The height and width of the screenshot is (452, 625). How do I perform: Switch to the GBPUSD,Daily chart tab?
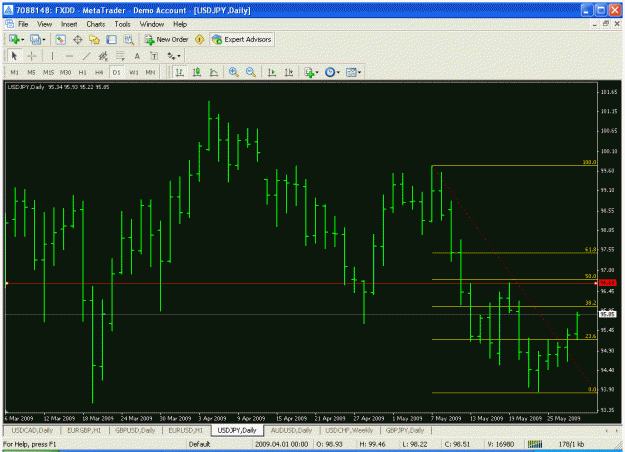pos(135,430)
